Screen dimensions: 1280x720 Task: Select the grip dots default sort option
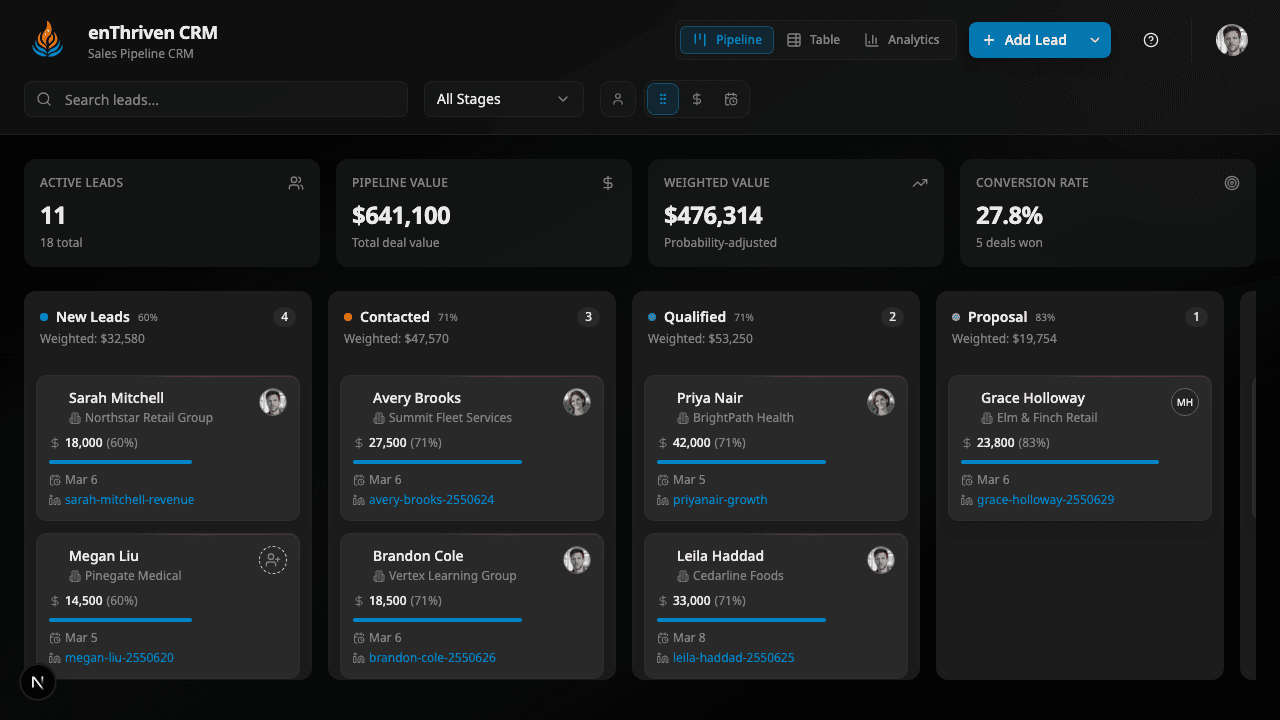point(663,99)
